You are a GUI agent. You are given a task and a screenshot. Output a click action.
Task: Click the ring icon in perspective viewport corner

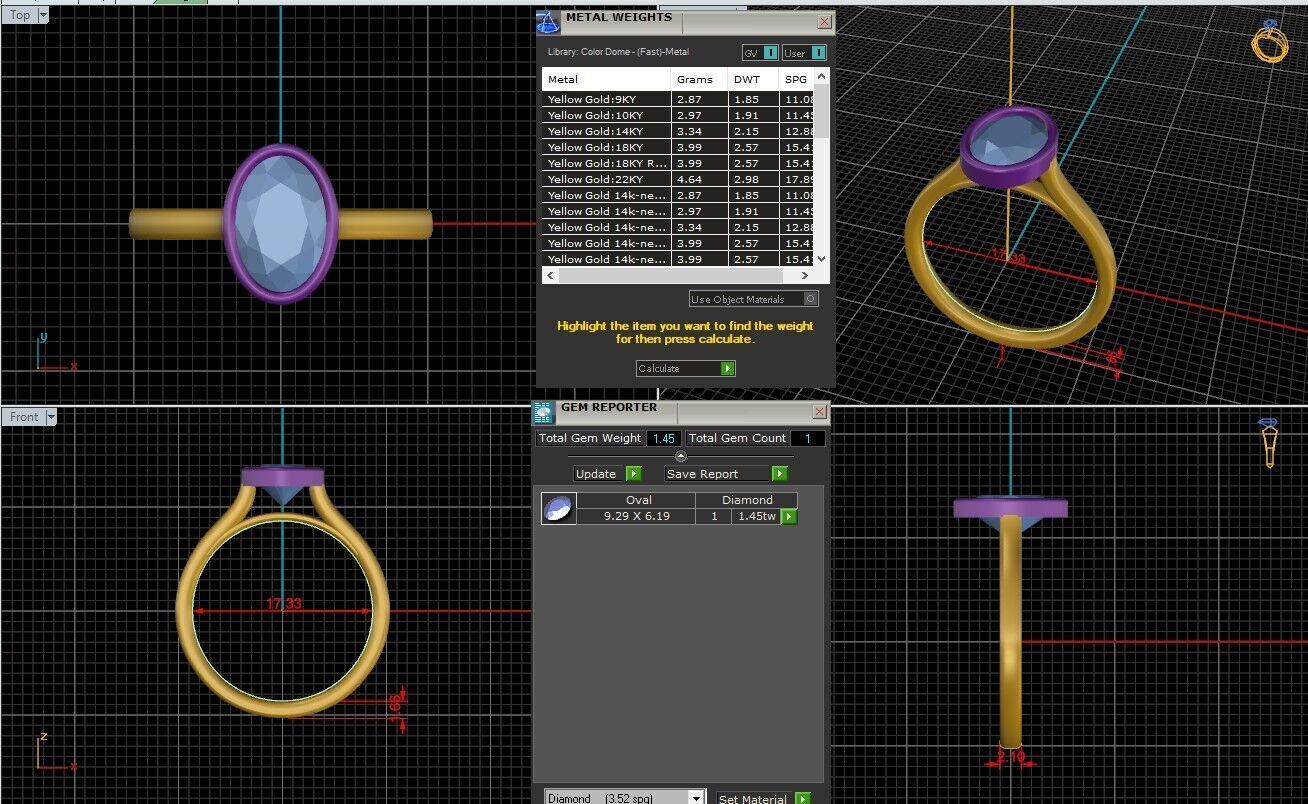click(x=1271, y=41)
